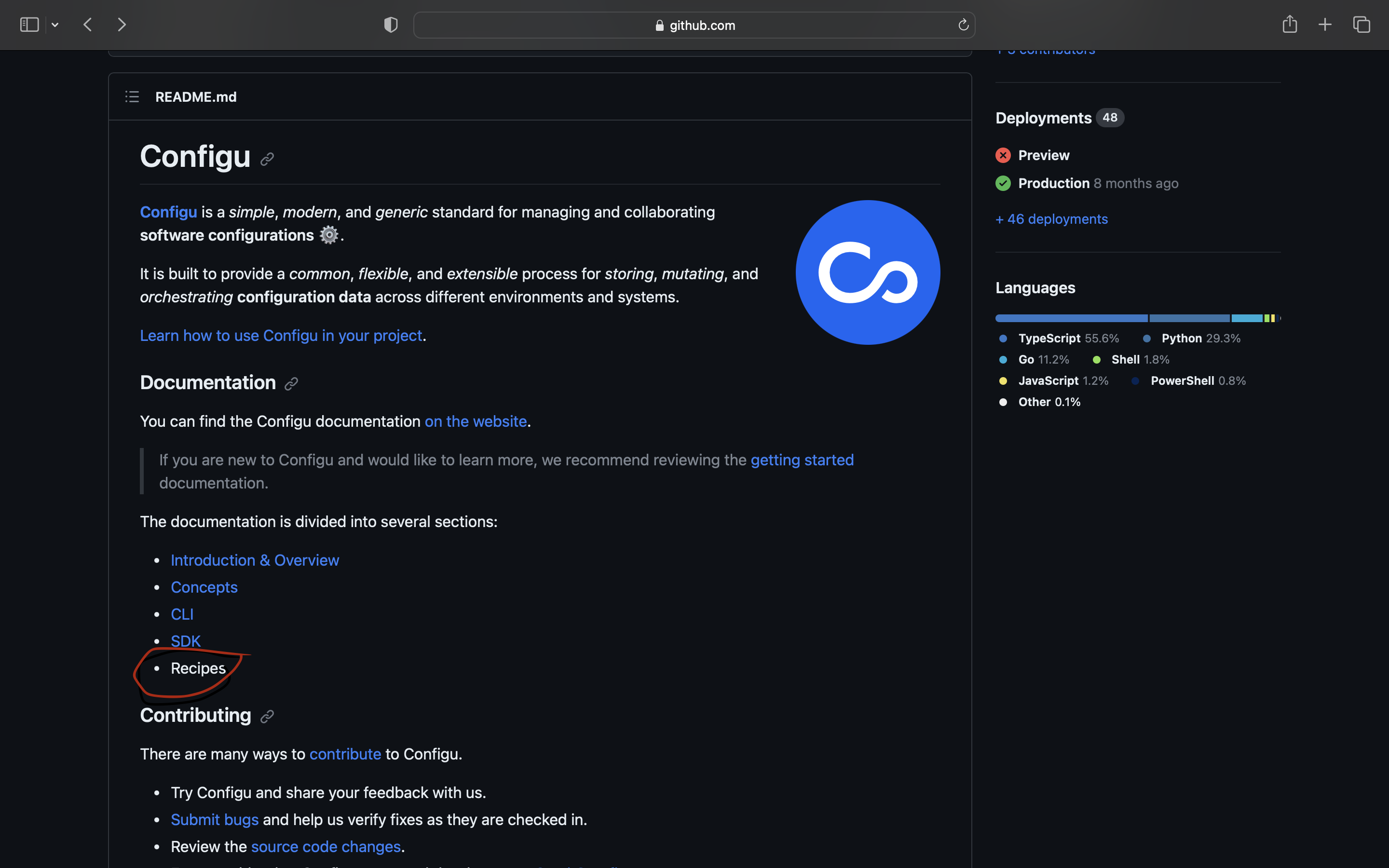This screenshot has width=1389, height=868.
Task: Click the Contributing heading anchor link icon
Action: pyautogui.click(x=268, y=716)
